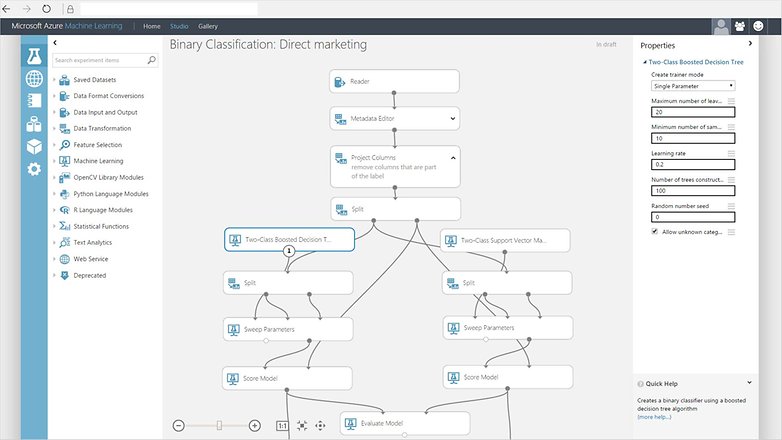The image size is (782, 440).
Task: Select the left Sweep Parameters module
Action: point(288,329)
